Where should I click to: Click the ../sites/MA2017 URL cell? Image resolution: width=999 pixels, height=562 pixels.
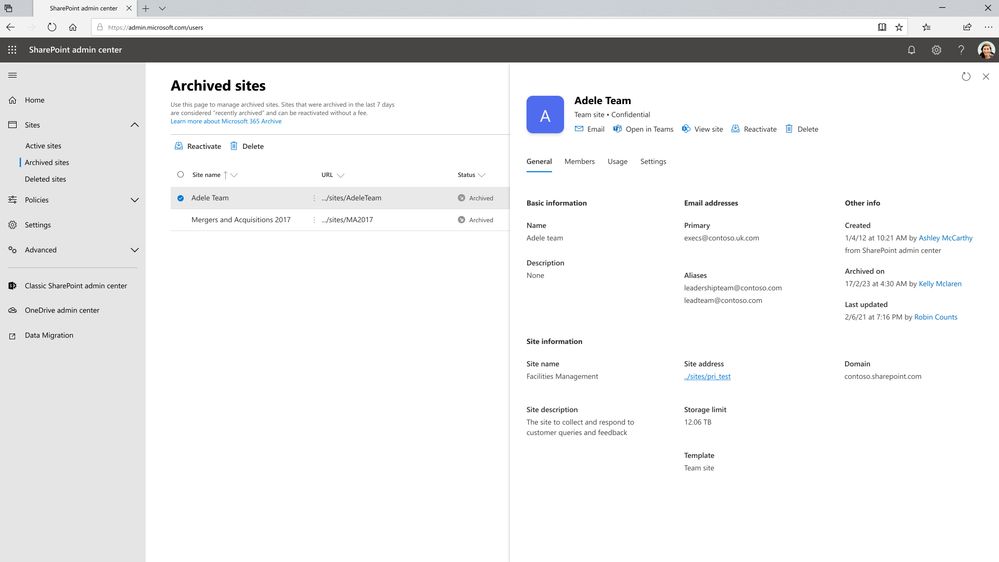(x=347, y=220)
